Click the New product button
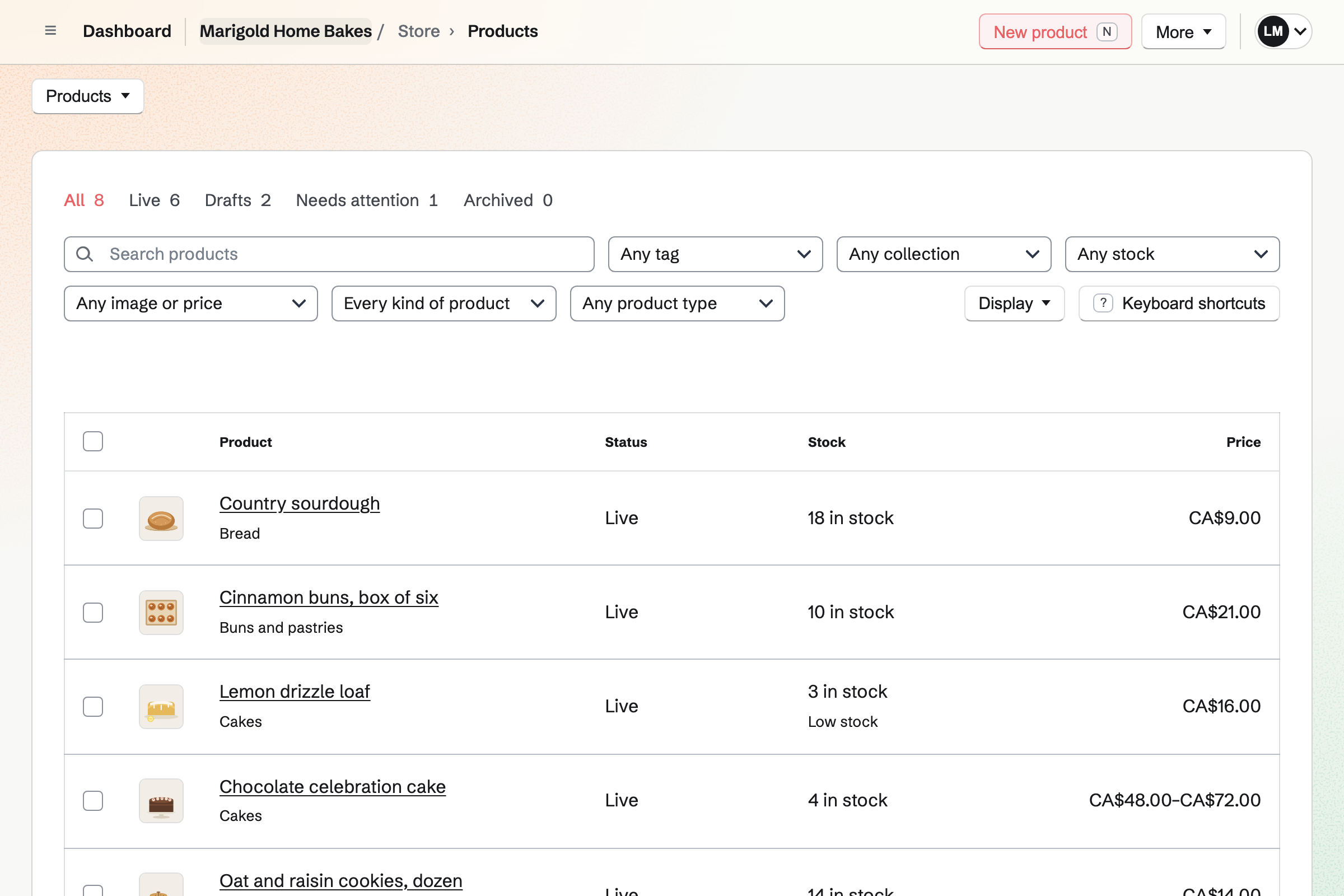 (x=1055, y=32)
